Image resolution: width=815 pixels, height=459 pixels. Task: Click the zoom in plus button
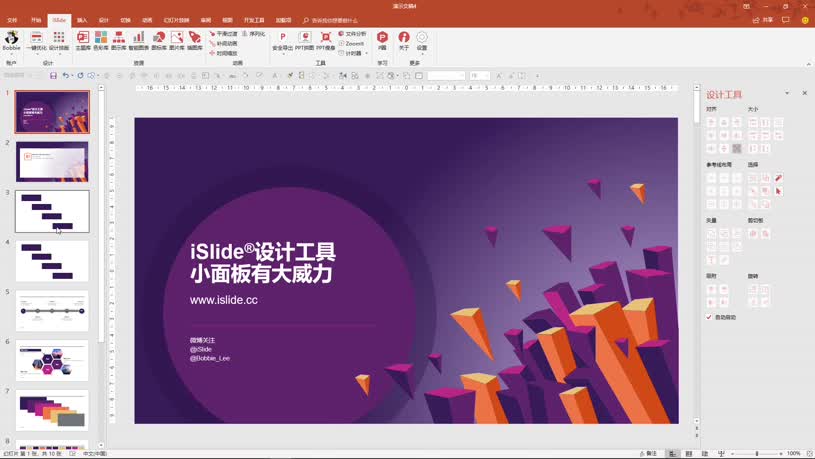(781, 454)
